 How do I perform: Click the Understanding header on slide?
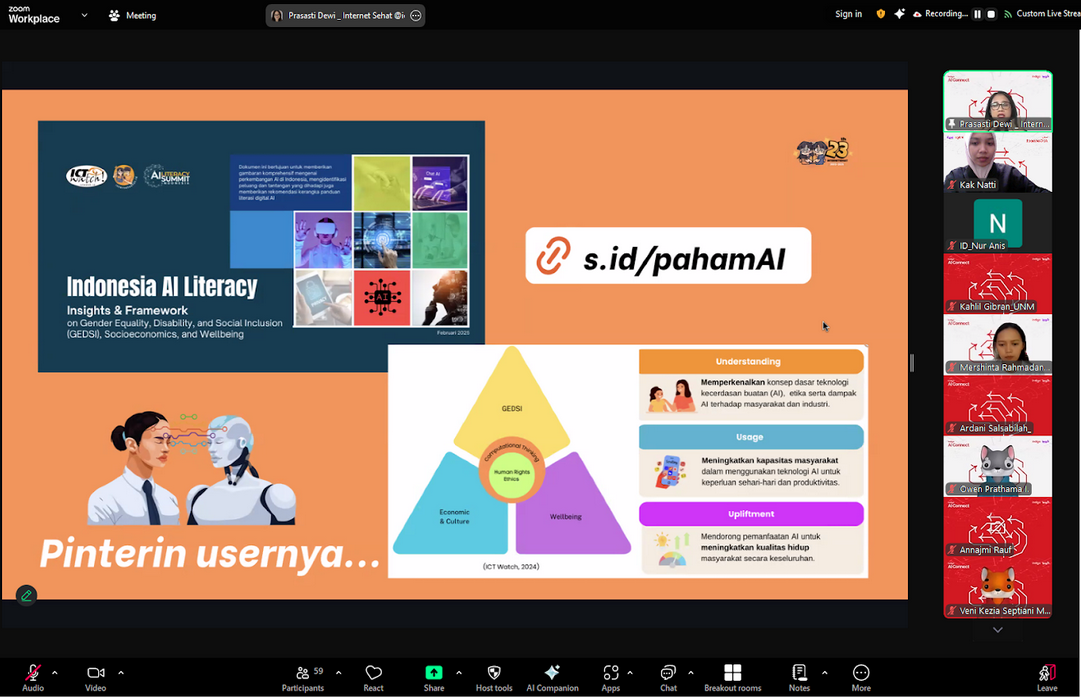point(751,361)
